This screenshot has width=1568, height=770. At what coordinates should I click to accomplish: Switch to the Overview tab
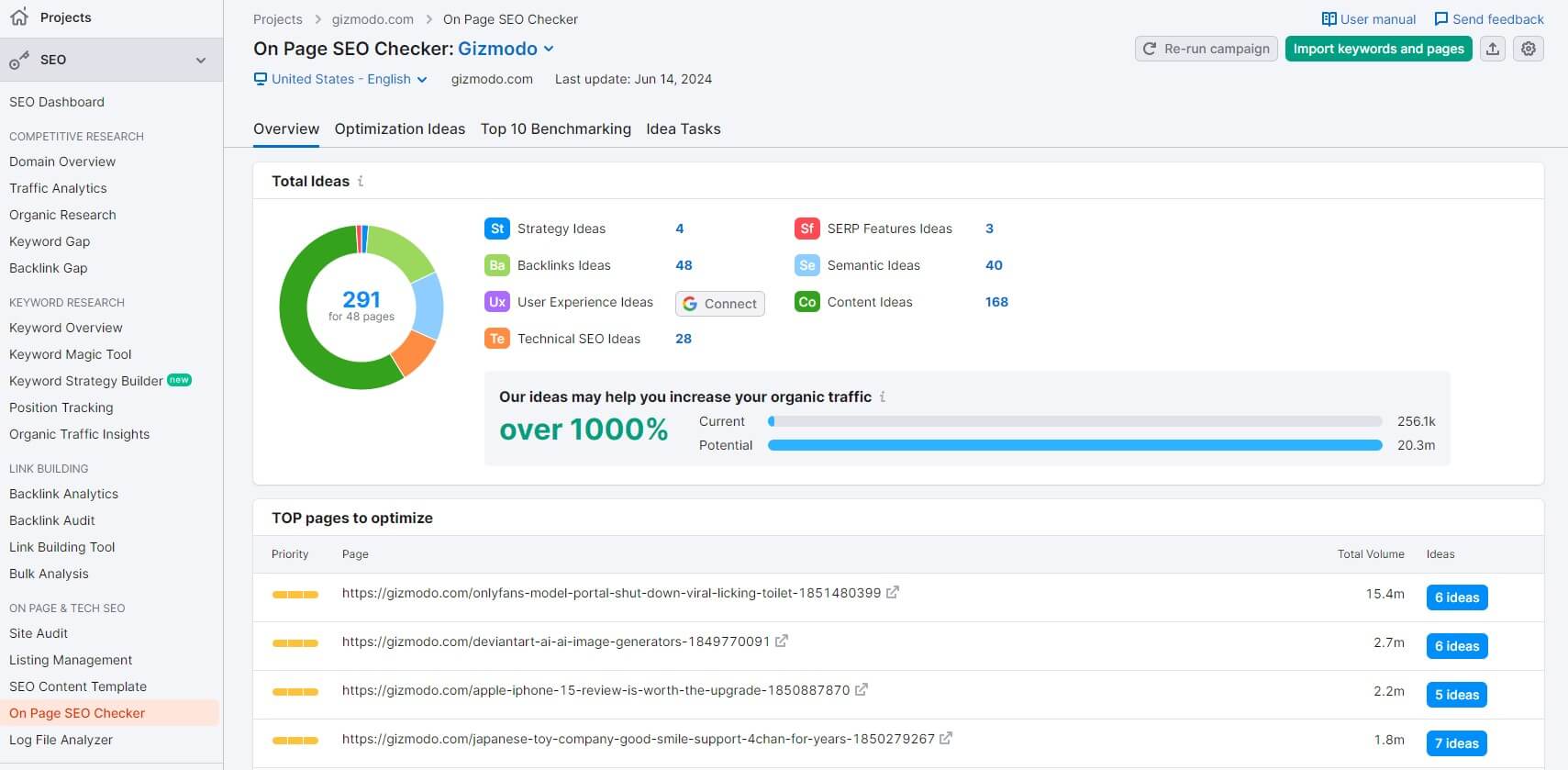(286, 129)
